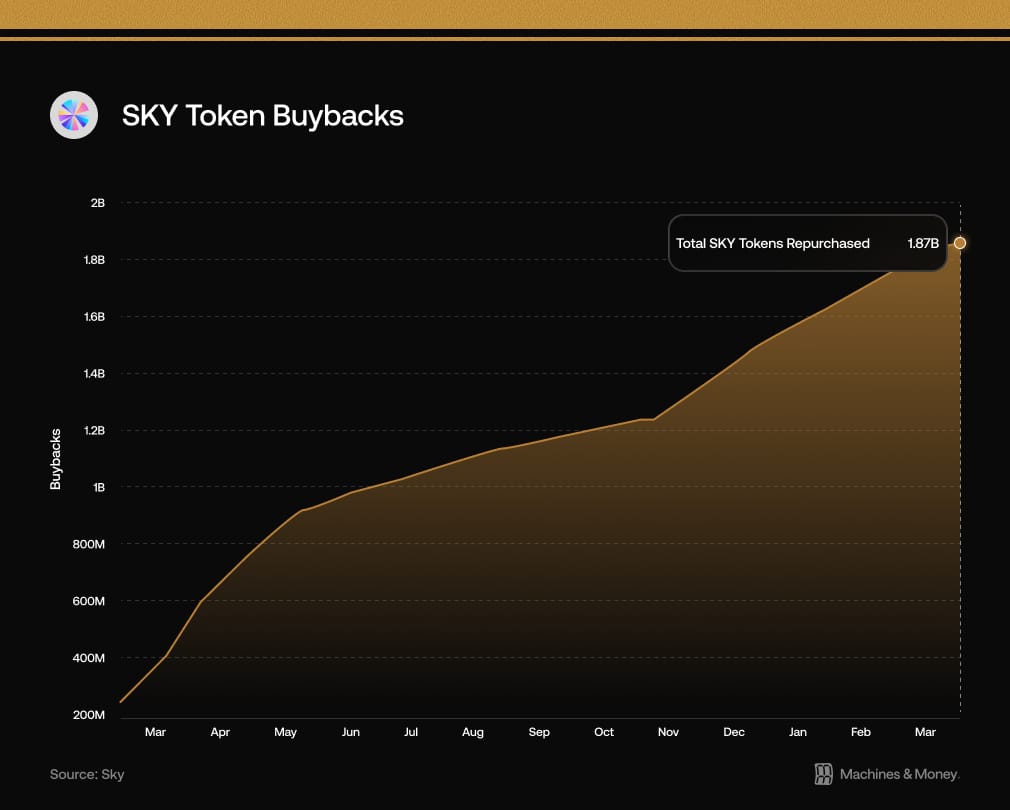Image resolution: width=1010 pixels, height=810 pixels.
Task: Click the 'Jun' x-axis label
Action: (x=350, y=732)
